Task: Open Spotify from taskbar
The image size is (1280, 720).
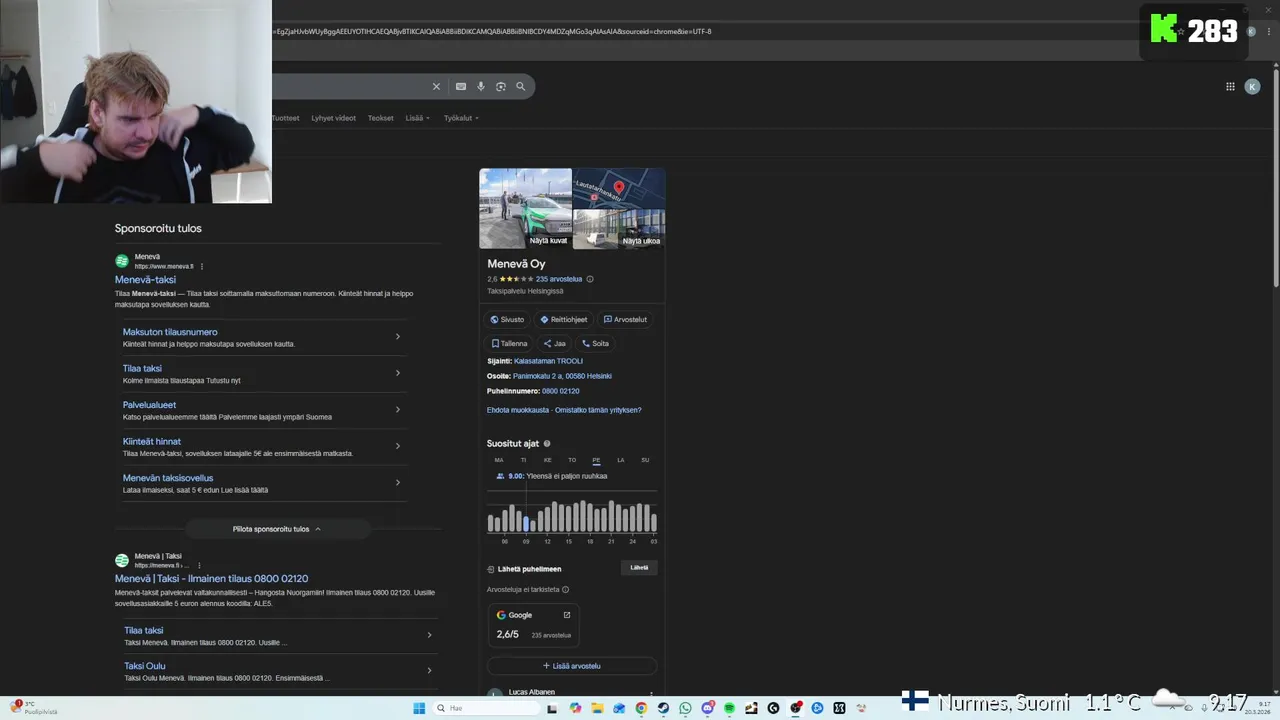Action: (x=729, y=708)
